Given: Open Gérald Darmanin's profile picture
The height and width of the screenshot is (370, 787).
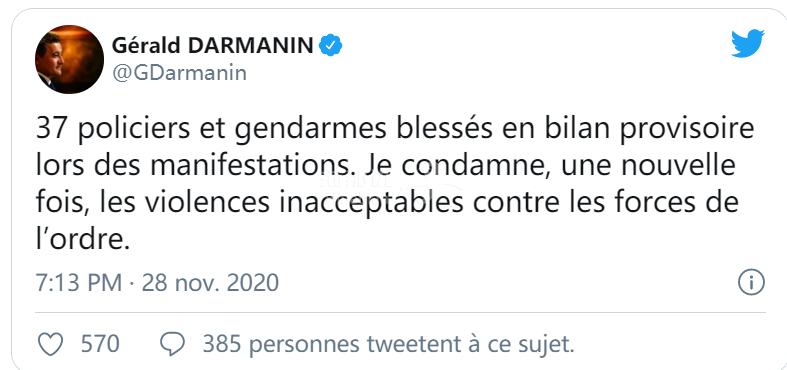Looking at the screenshot, I should tap(69, 59).
